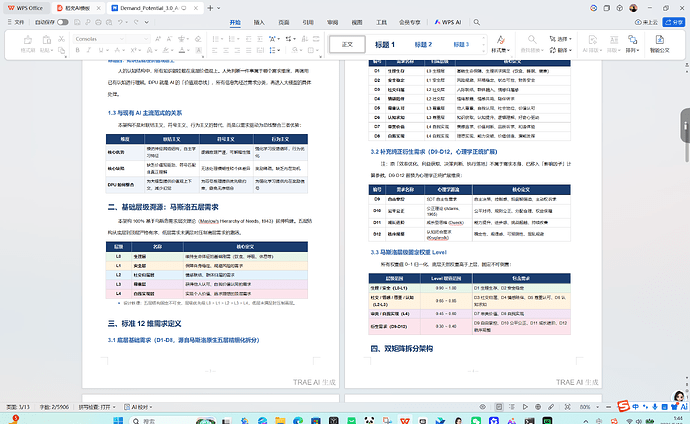Apply the Heading 3 style
This screenshot has width=690, height=424.
coord(461,44)
